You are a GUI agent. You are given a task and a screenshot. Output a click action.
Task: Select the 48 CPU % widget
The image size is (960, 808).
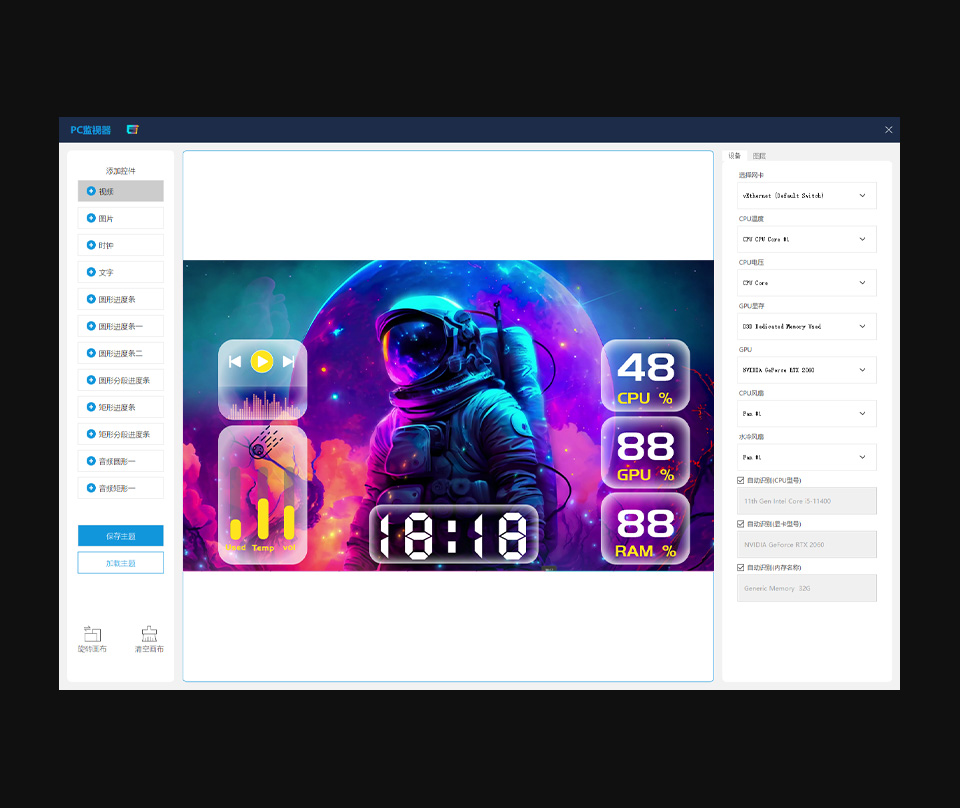(x=646, y=375)
